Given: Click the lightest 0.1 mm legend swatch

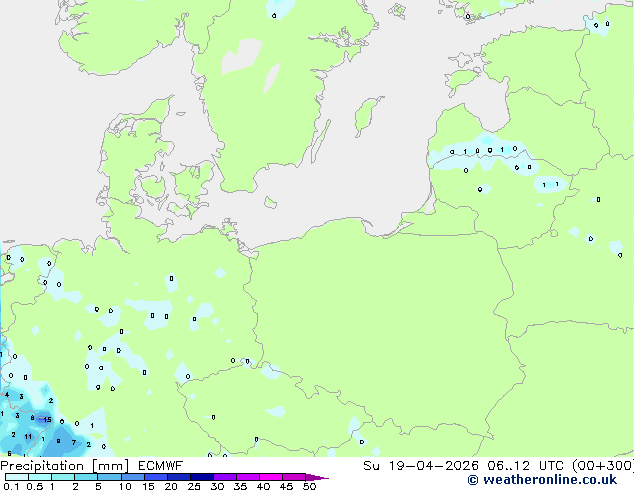Looking at the screenshot, I should click(x=17, y=477).
